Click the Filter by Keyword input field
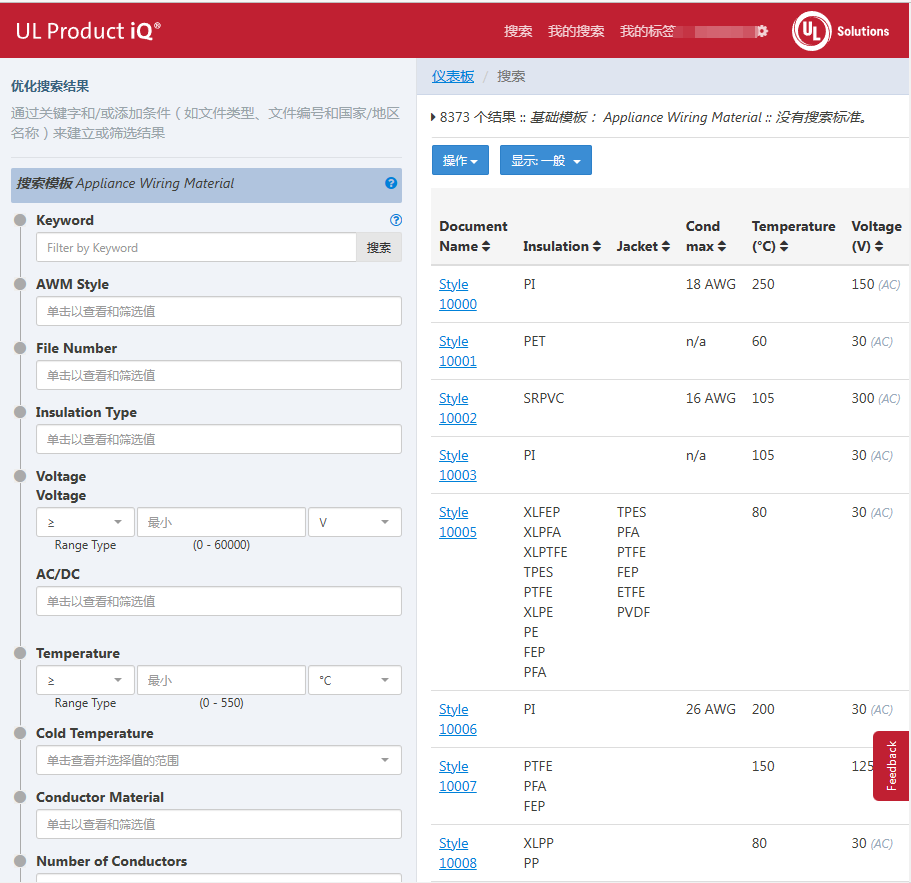 (196, 248)
